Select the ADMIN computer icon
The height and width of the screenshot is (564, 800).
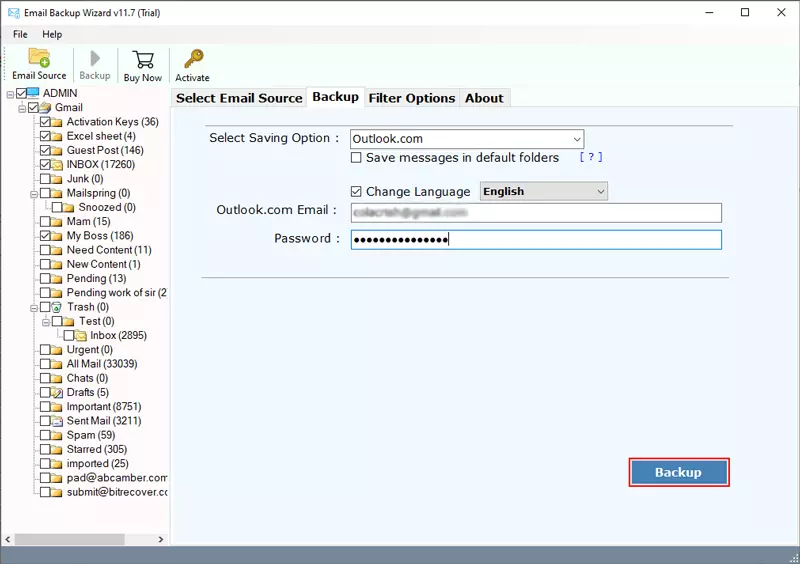[33, 92]
